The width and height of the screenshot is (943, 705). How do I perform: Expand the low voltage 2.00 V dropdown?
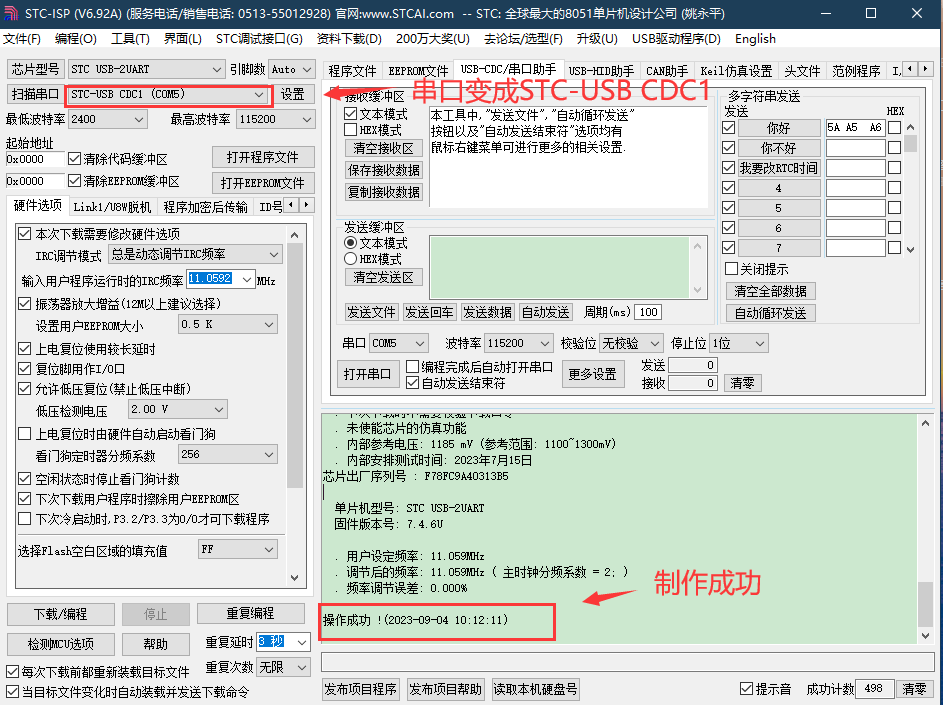[x=177, y=410]
